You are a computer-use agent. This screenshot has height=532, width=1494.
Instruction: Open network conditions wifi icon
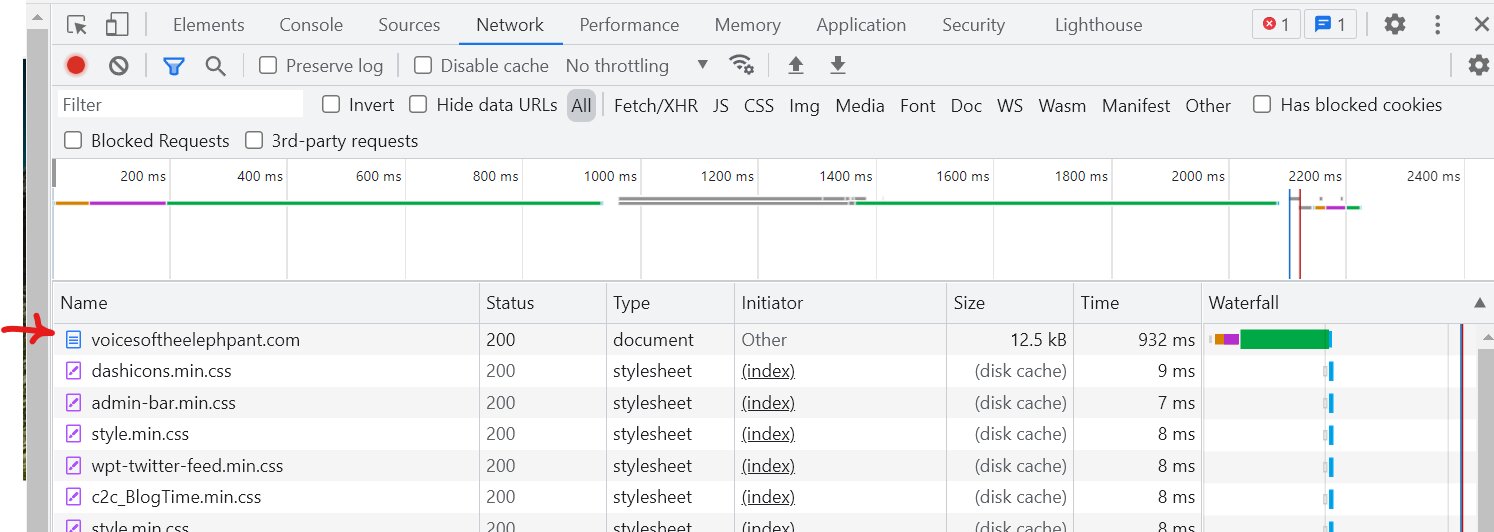point(741,65)
